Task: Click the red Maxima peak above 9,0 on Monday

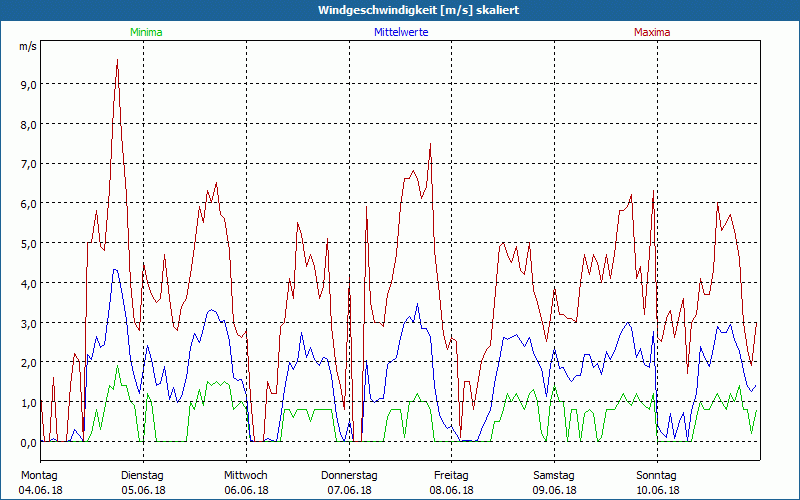Action: click(117, 60)
